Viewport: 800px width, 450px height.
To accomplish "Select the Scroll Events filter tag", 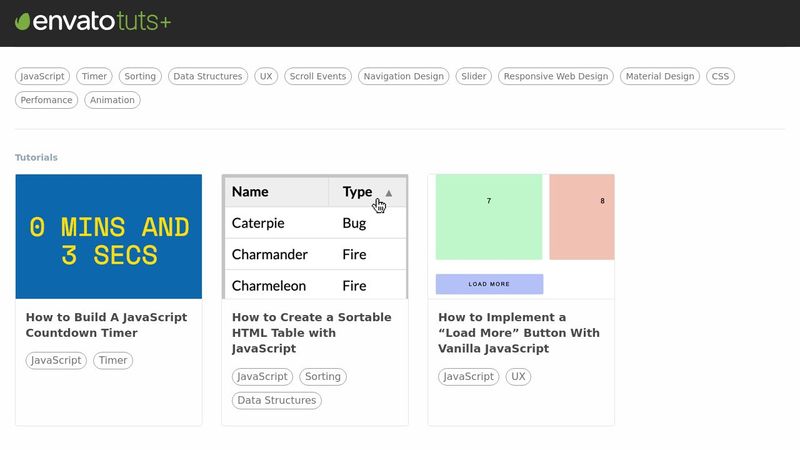I will pos(318,76).
